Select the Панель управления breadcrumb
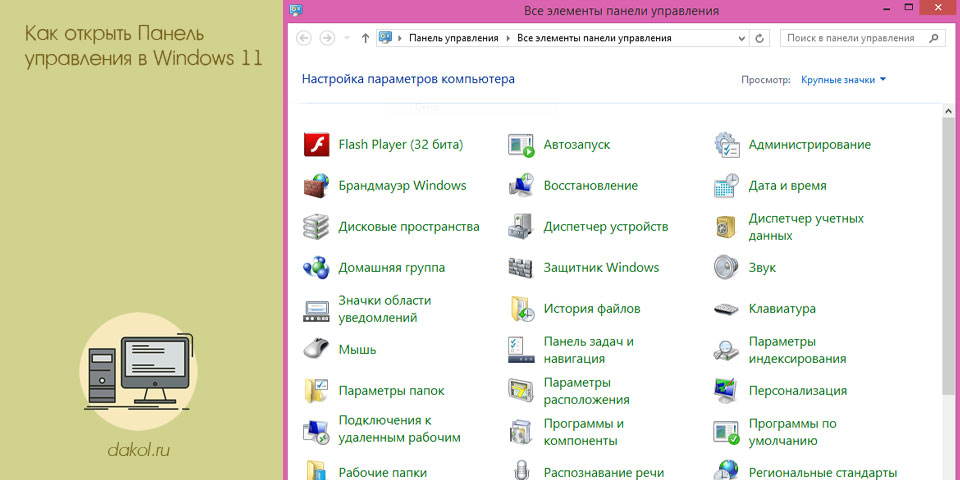960x480 pixels. [x=454, y=38]
